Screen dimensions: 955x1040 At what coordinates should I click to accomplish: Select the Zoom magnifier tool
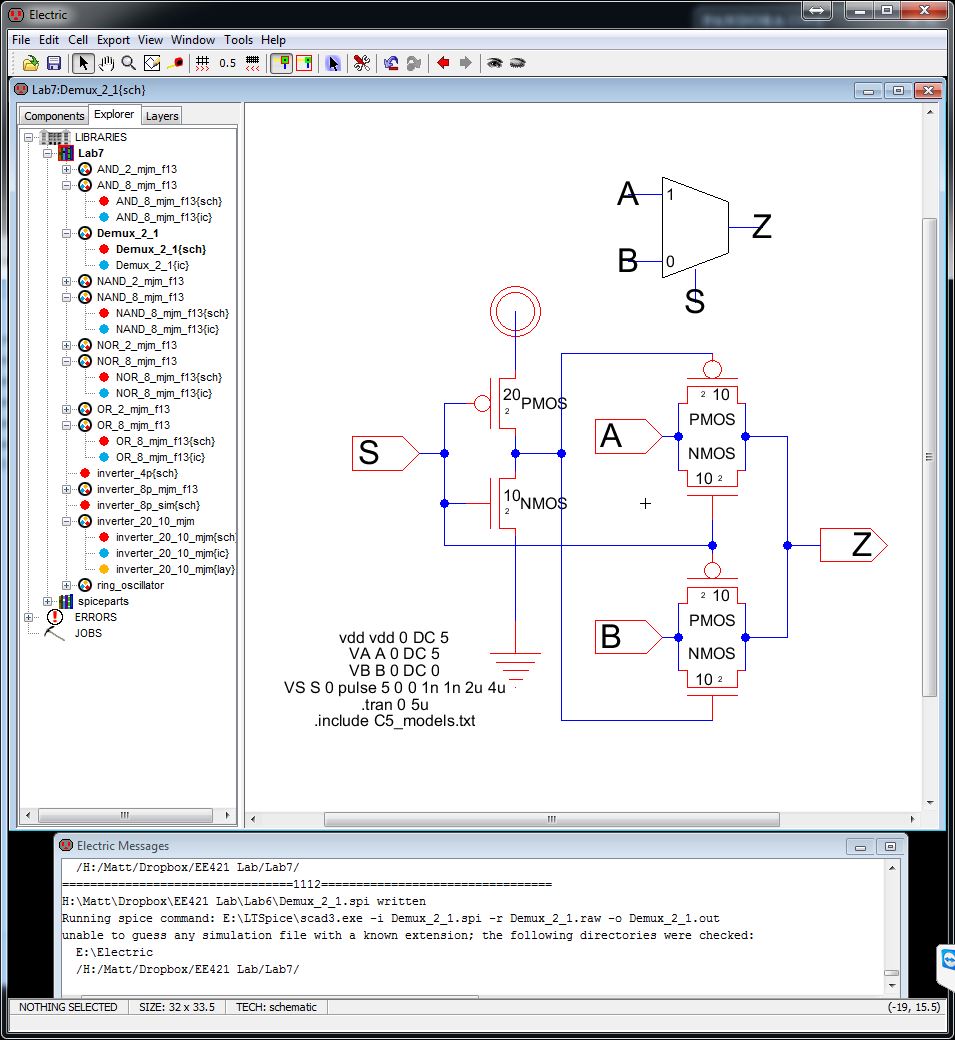tap(129, 63)
